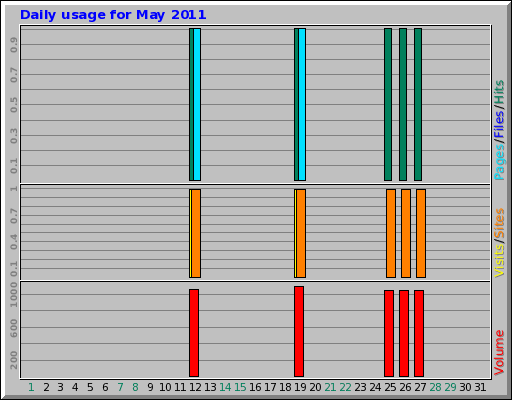Click the orange Sites bar for day 25
512x400 pixels.
coord(391,233)
